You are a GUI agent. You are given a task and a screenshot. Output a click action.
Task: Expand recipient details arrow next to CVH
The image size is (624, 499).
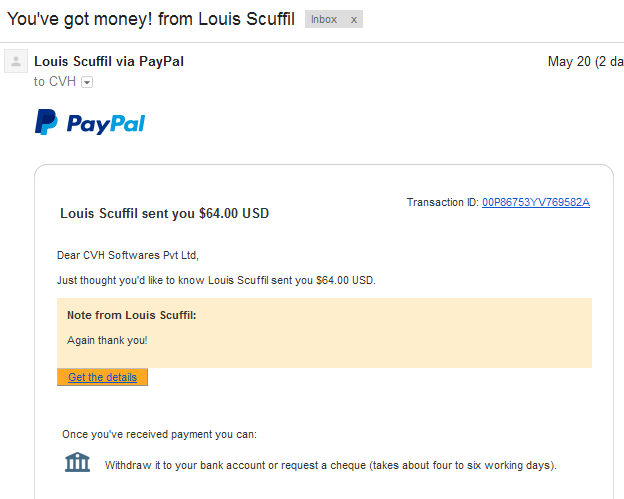(x=87, y=82)
